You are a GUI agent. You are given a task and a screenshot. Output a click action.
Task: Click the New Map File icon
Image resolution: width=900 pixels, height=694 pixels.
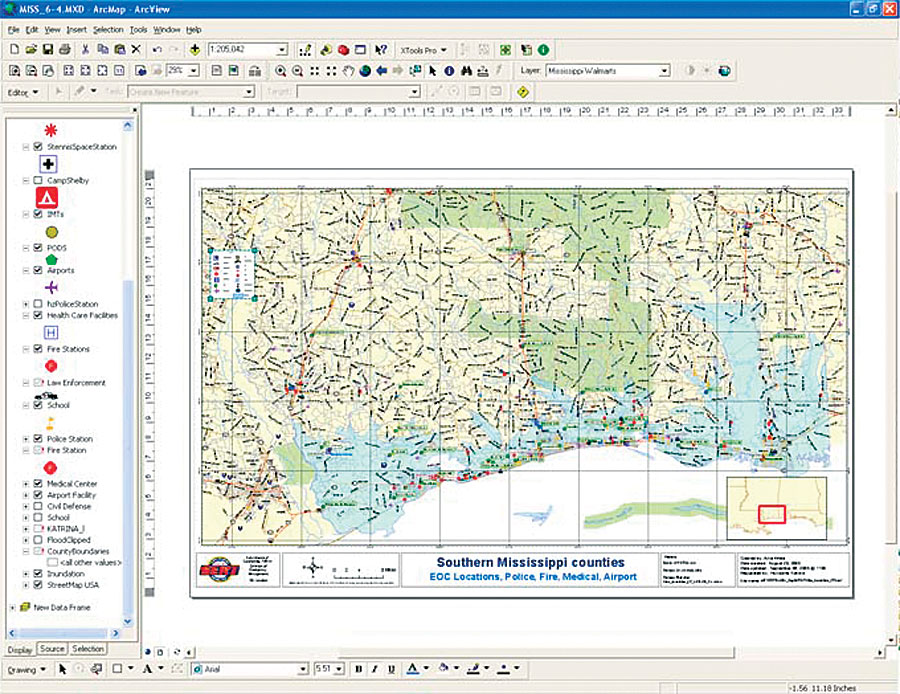[x=15, y=50]
